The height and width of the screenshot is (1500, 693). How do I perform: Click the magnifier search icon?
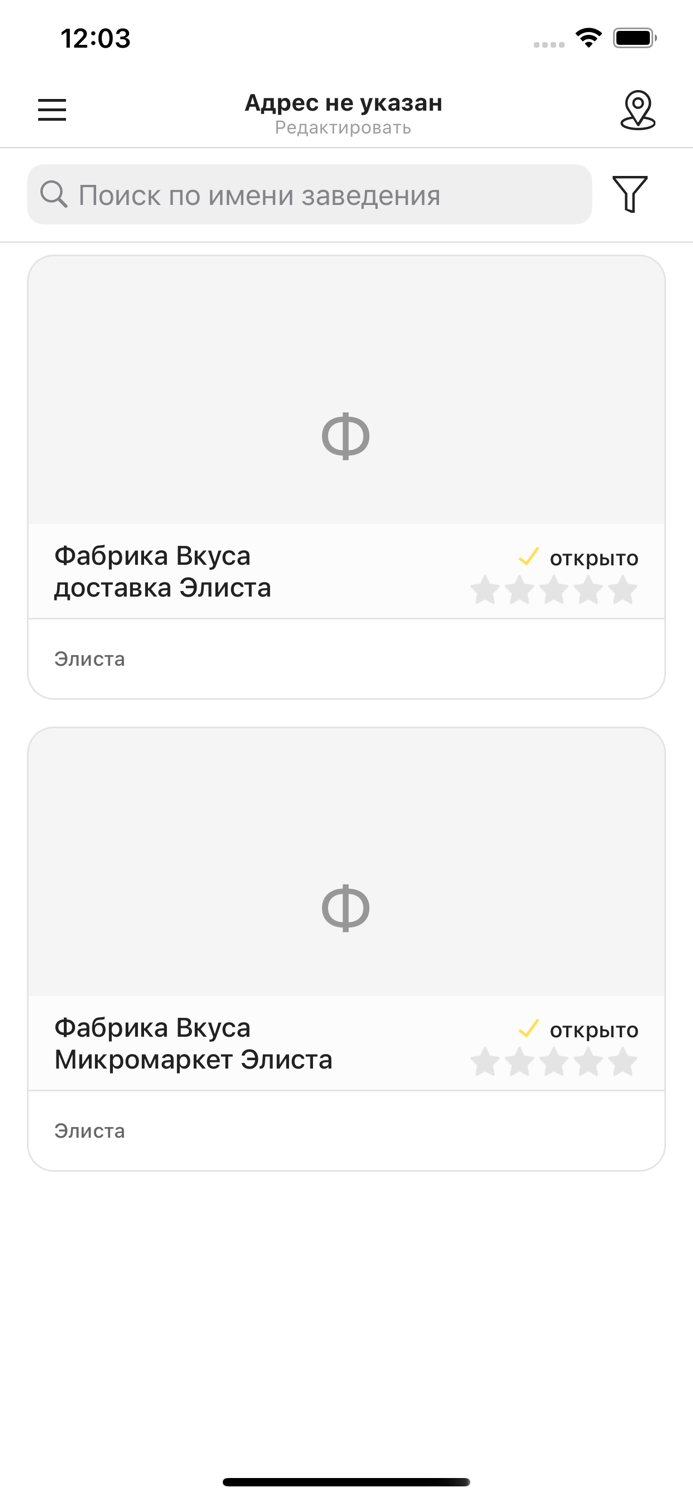pyautogui.click(x=53, y=194)
